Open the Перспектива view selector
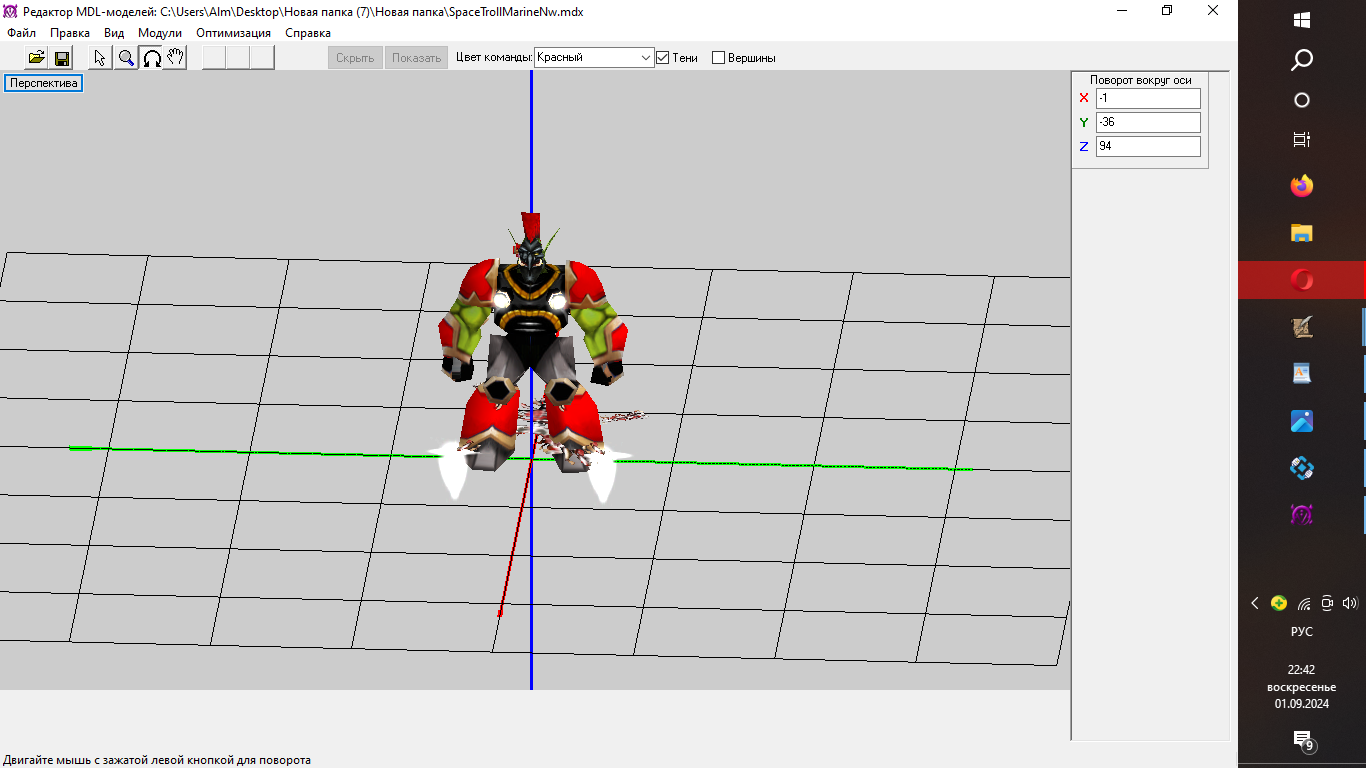This screenshot has height=768, width=1366. [43, 83]
